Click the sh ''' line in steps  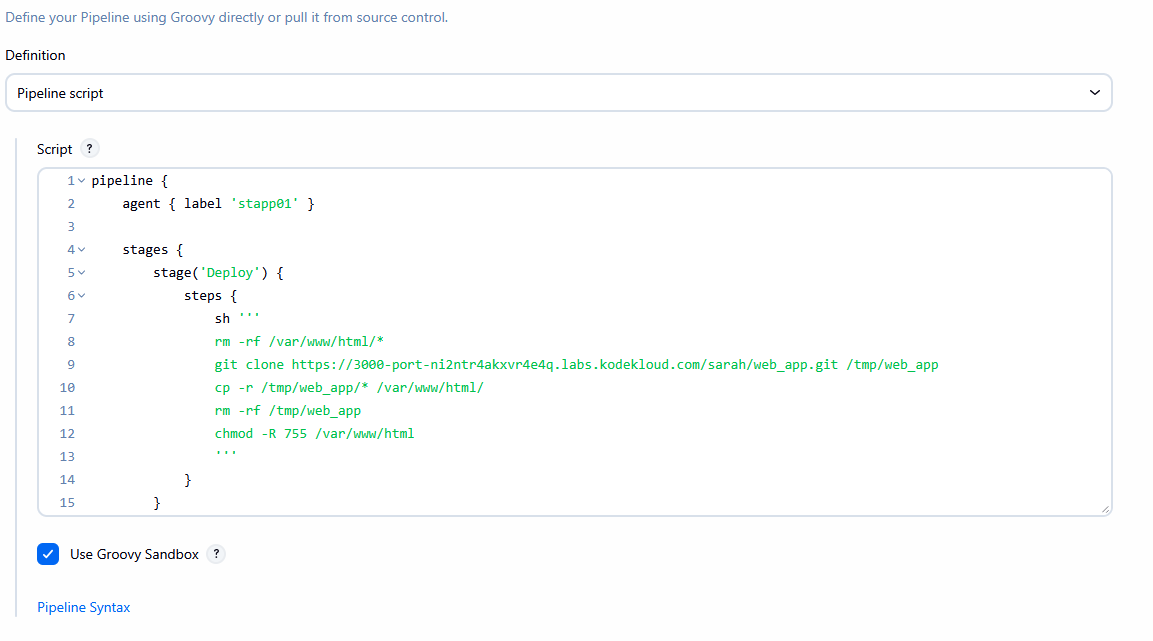237,319
